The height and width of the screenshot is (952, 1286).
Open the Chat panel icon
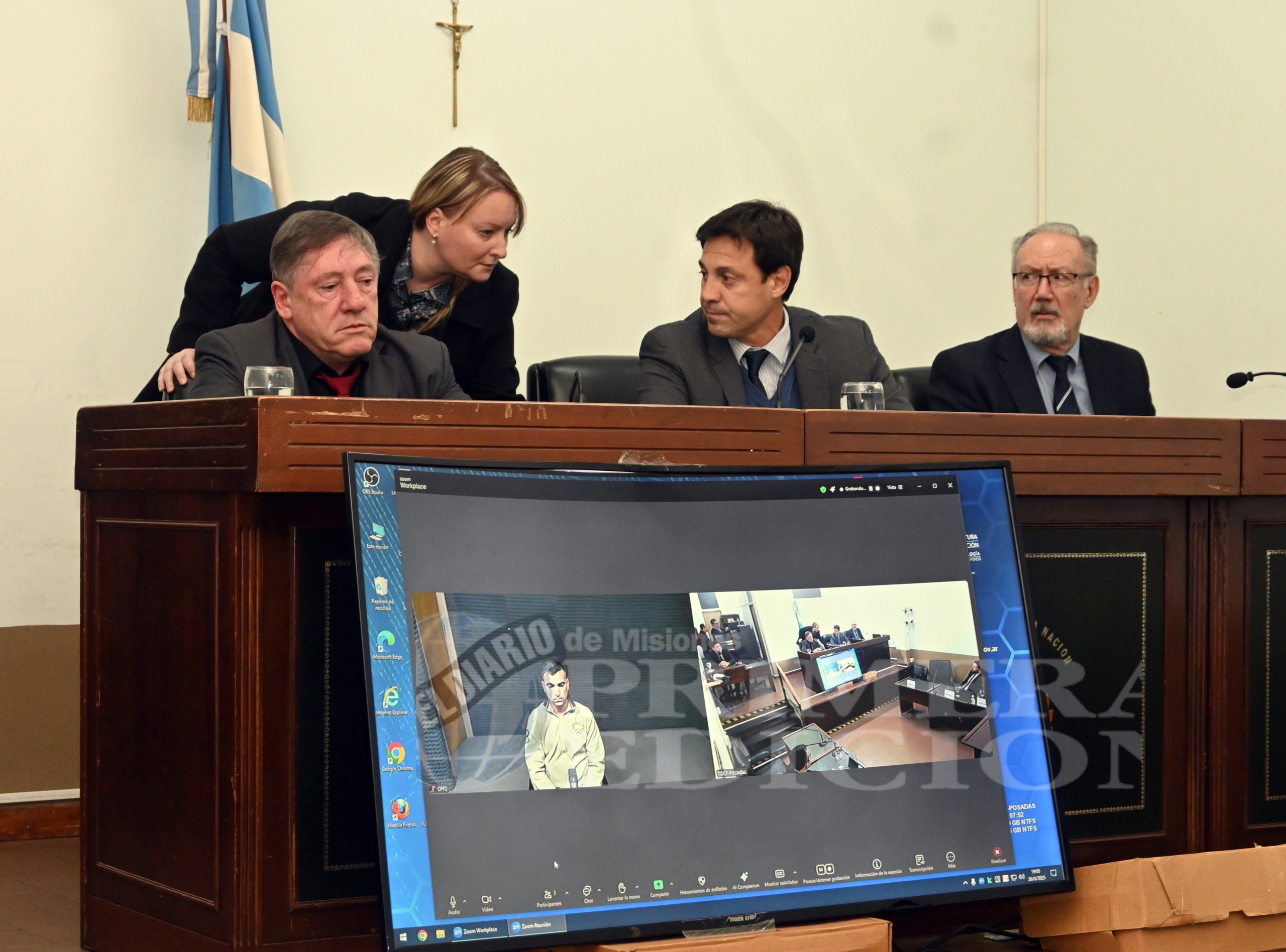click(587, 891)
